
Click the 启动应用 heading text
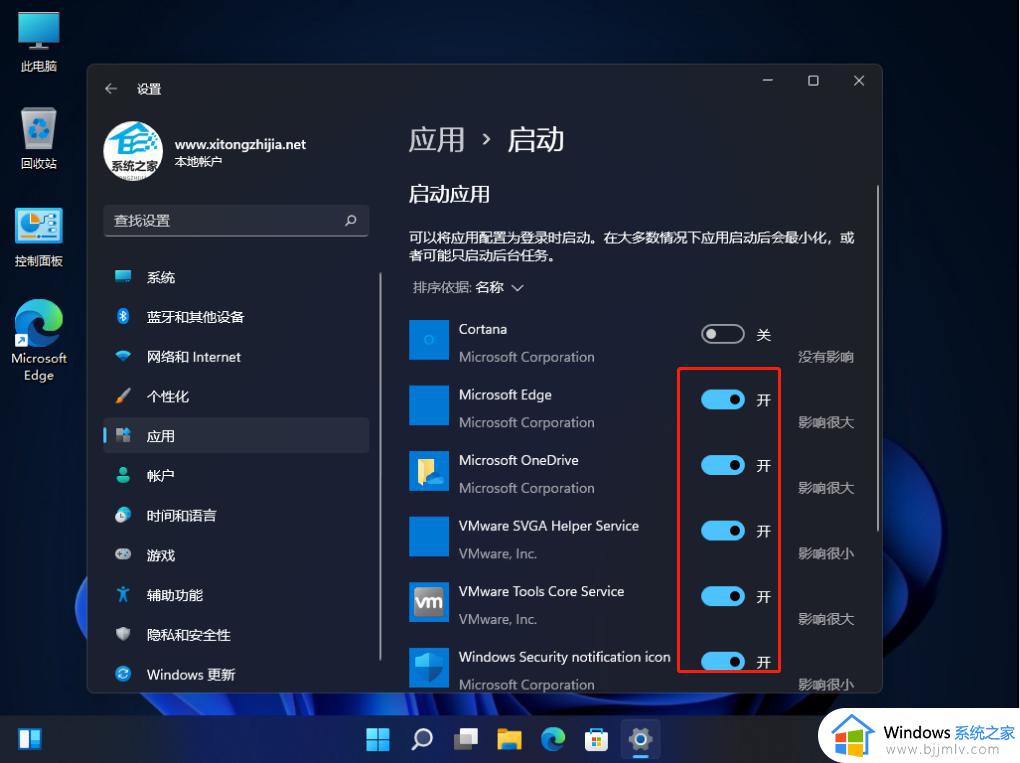[x=449, y=194]
